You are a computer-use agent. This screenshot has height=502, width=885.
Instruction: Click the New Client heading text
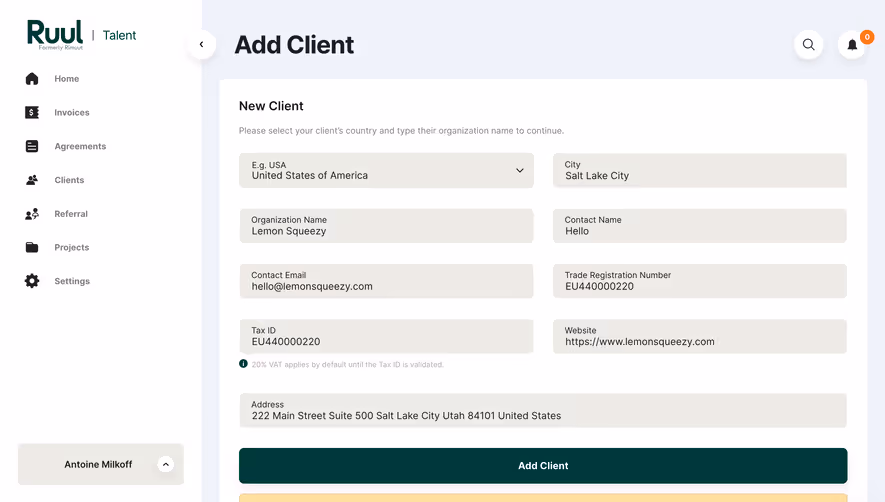point(271,106)
